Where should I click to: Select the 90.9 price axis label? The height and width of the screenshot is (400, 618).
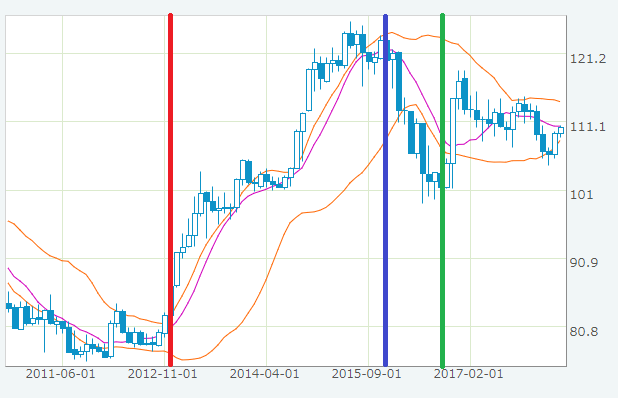[x=584, y=263]
